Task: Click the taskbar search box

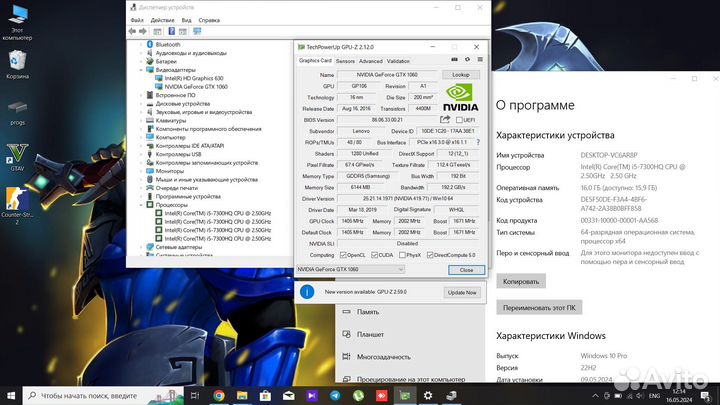Action: 103,395
